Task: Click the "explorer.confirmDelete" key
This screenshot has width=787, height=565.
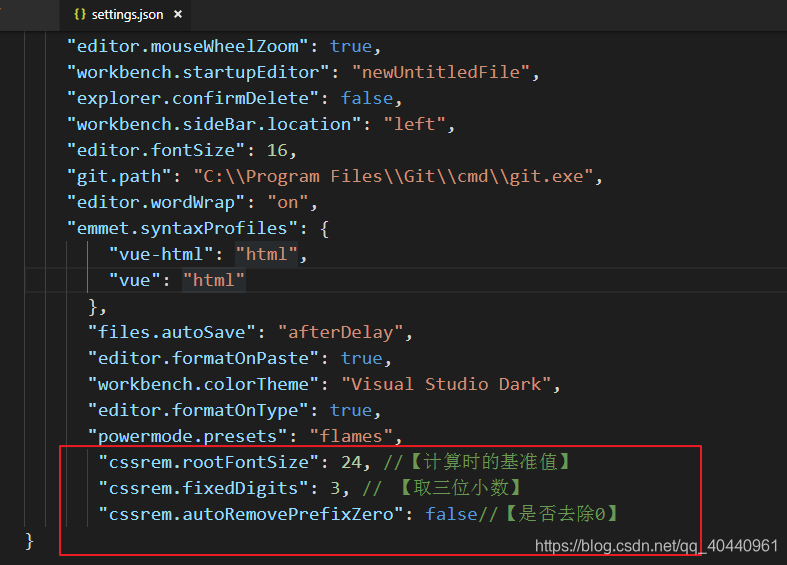Action: click(x=193, y=98)
